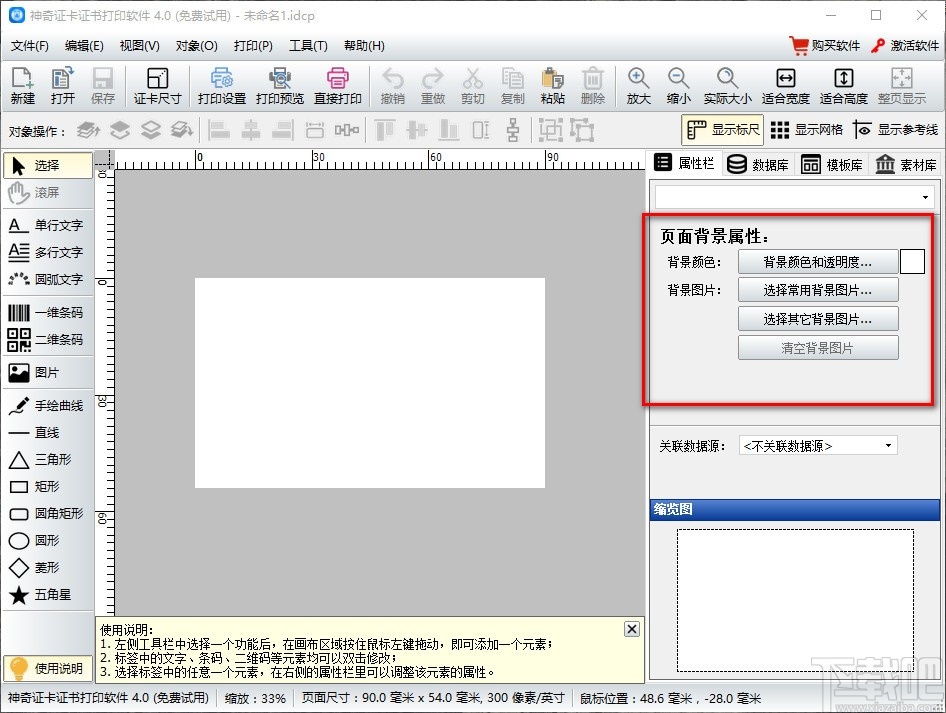Screen dimensions: 946x713
Task: Switch to the 素材库 tab
Action: tap(906, 165)
